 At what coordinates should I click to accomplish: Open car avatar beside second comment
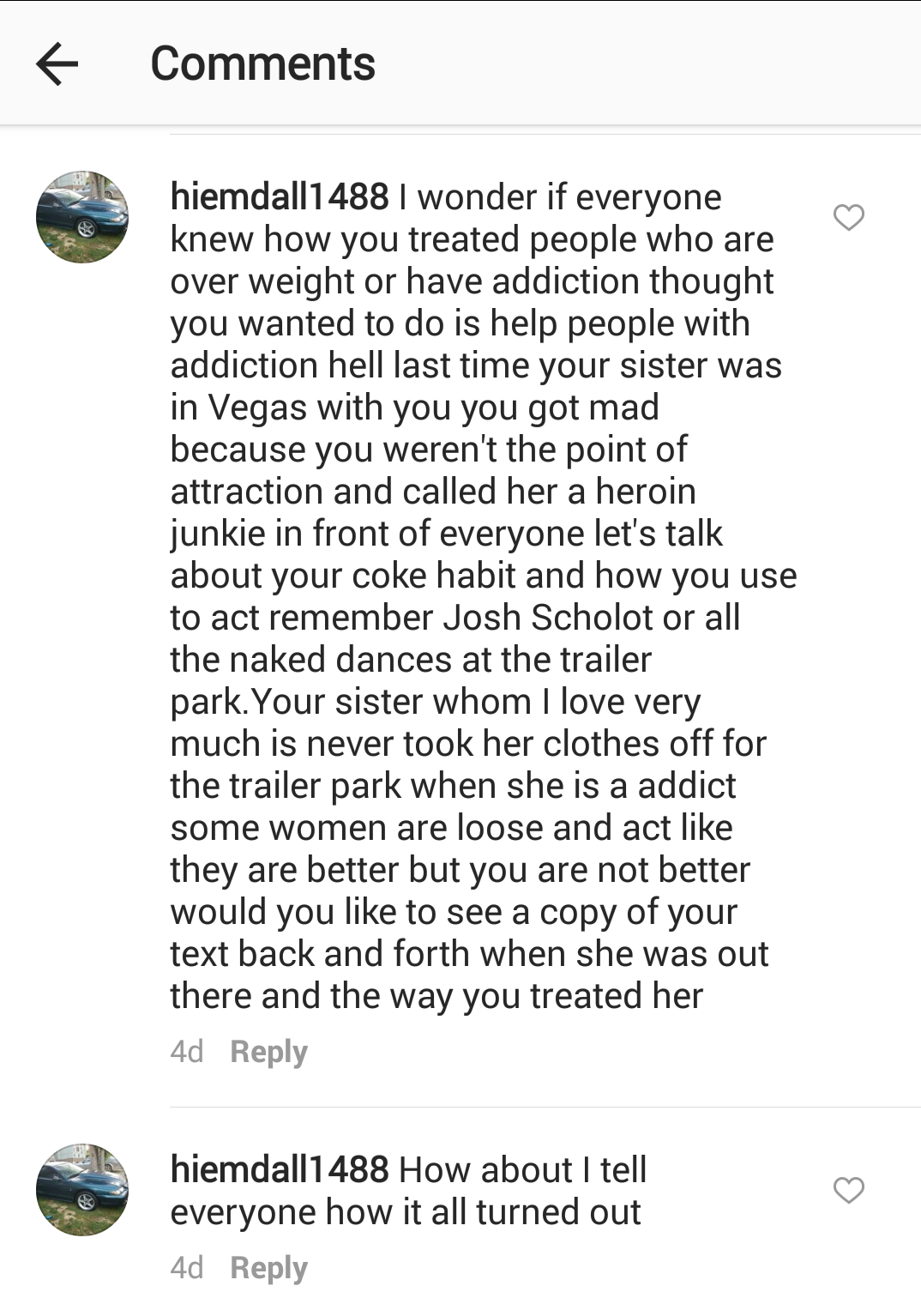82,1190
